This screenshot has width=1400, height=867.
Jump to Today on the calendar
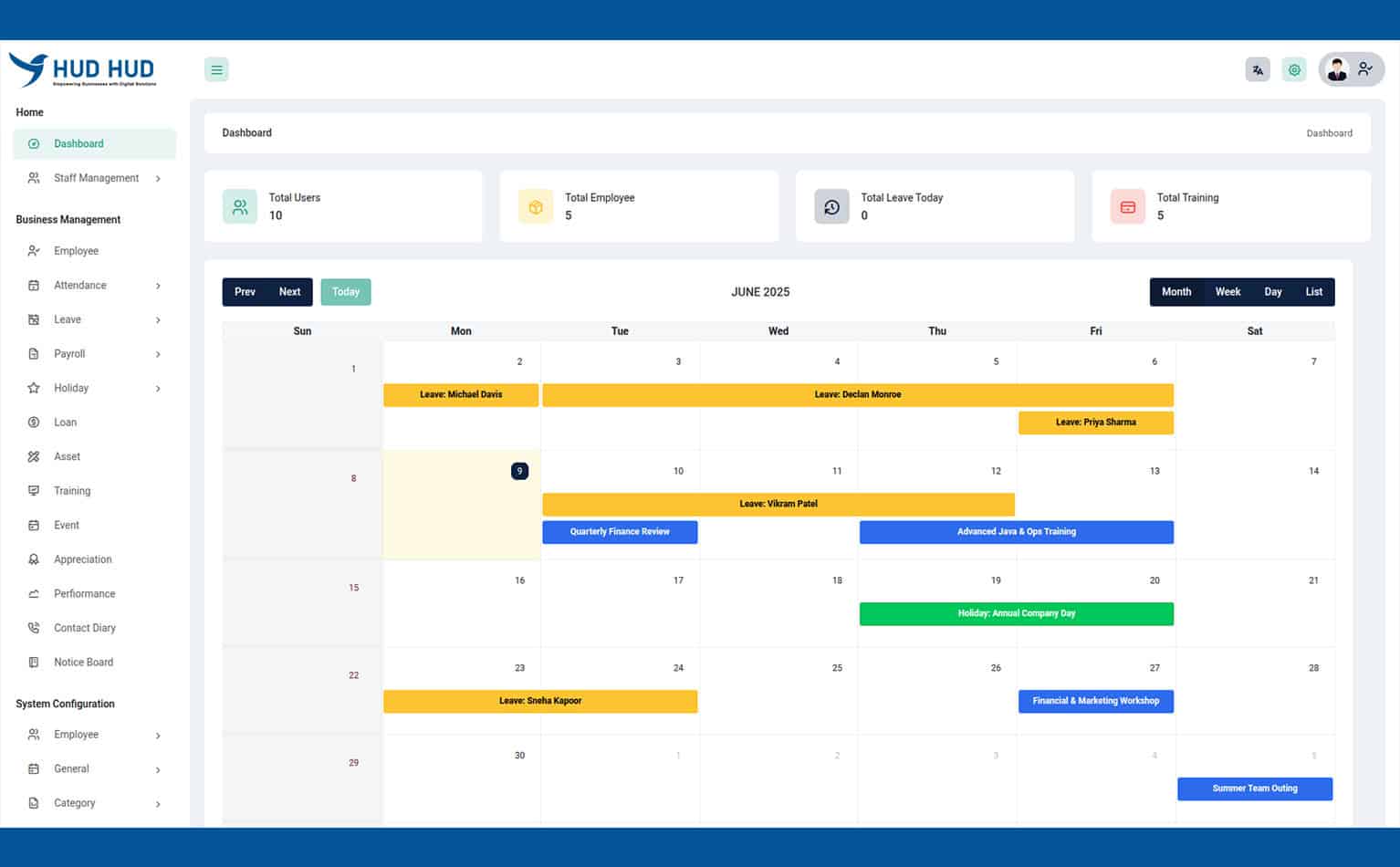pos(346,292)
